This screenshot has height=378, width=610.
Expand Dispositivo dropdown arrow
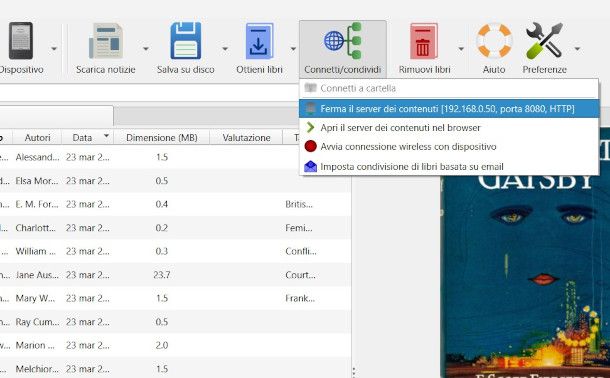pos(54,49)
